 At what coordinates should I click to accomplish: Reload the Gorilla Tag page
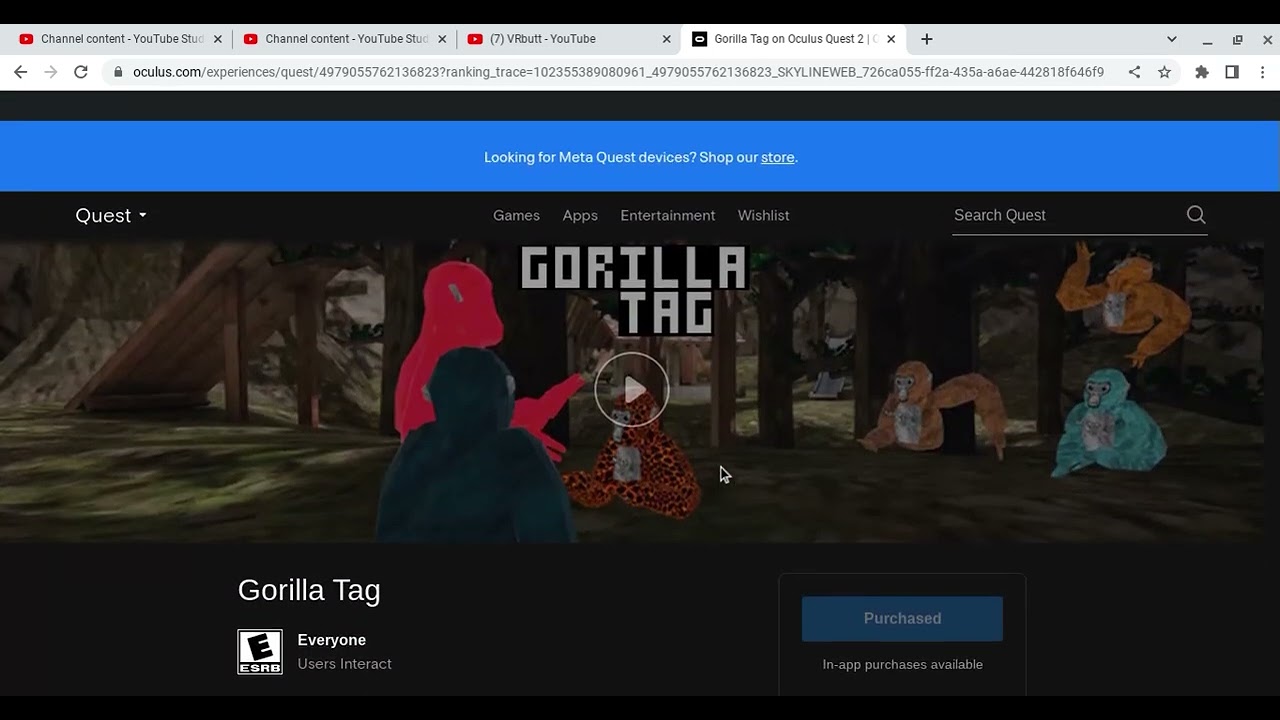coord(81,72)
